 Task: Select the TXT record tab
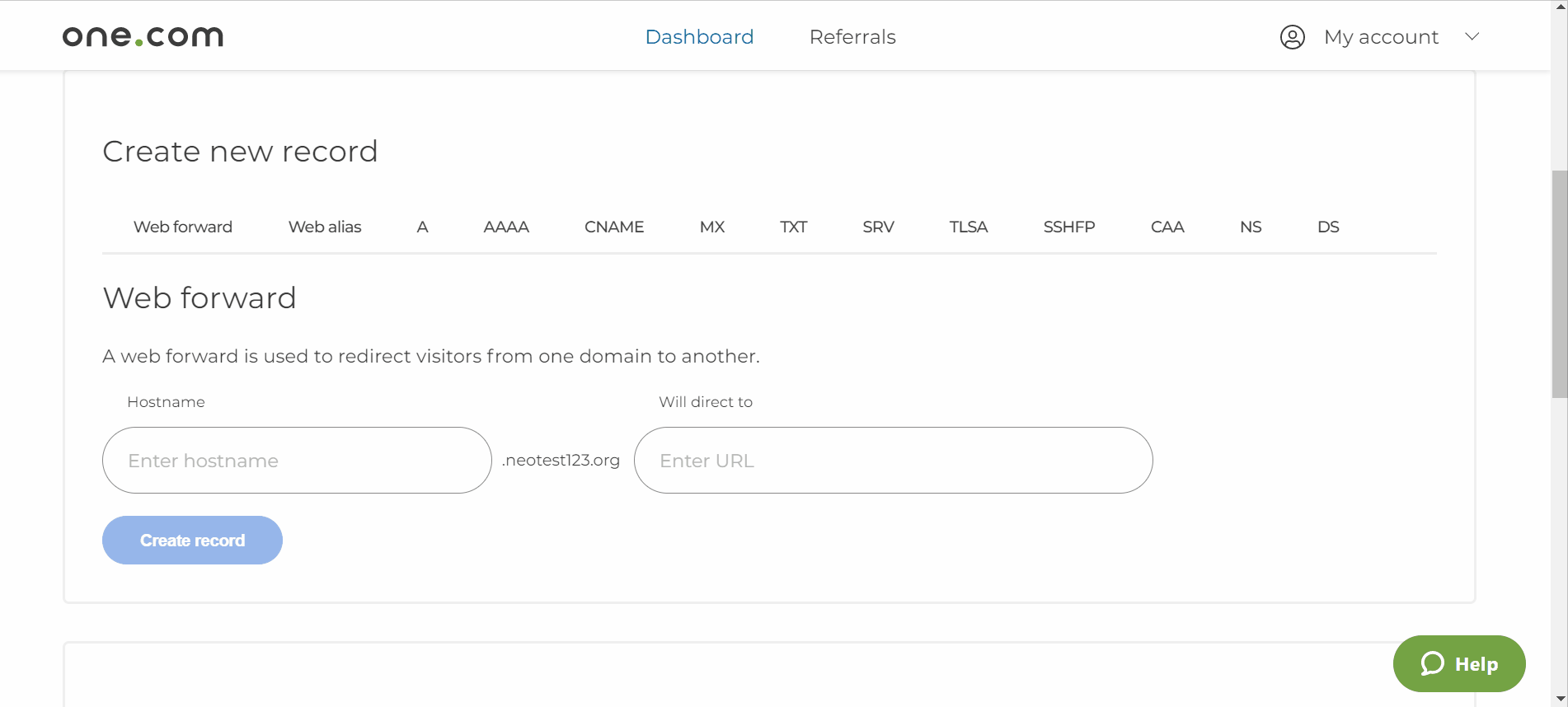click(x=794, y=227)
